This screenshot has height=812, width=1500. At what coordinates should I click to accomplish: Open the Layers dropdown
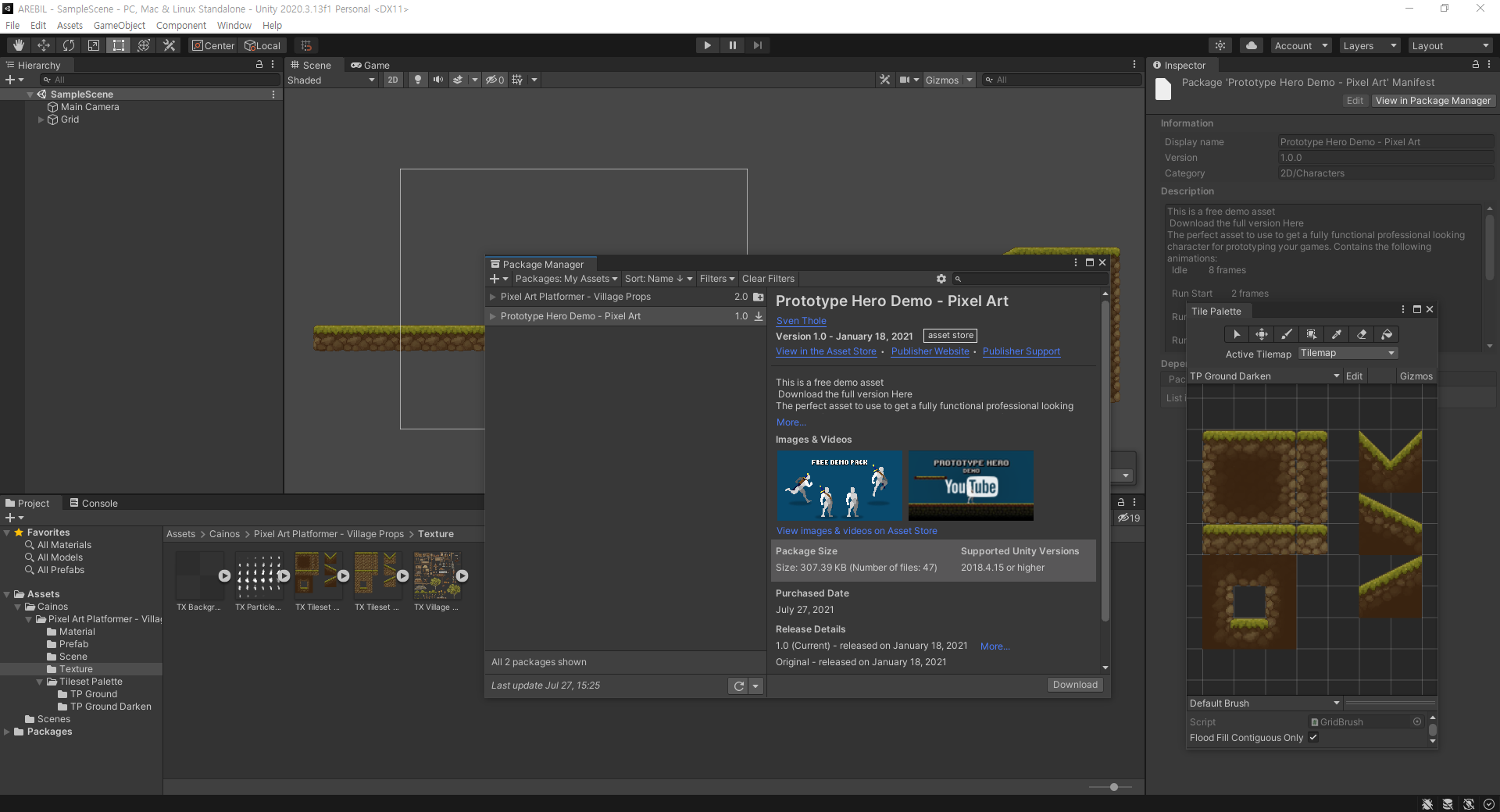(1370, 45)
